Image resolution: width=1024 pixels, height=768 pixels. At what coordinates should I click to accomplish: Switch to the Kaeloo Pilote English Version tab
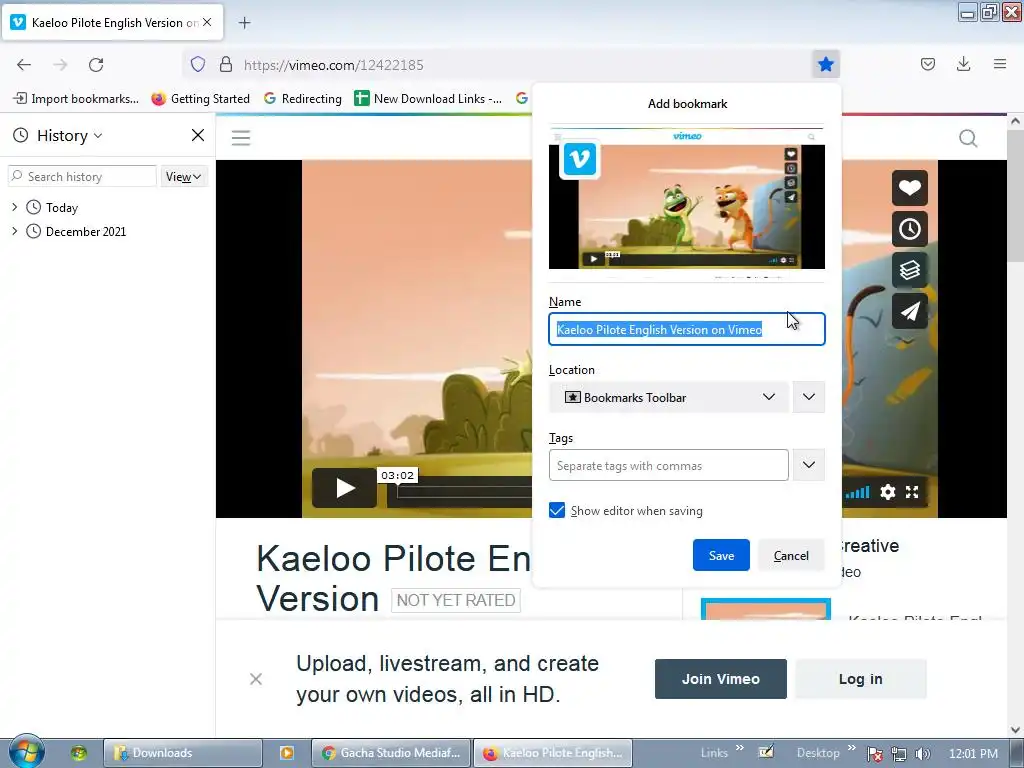point(112,22)
